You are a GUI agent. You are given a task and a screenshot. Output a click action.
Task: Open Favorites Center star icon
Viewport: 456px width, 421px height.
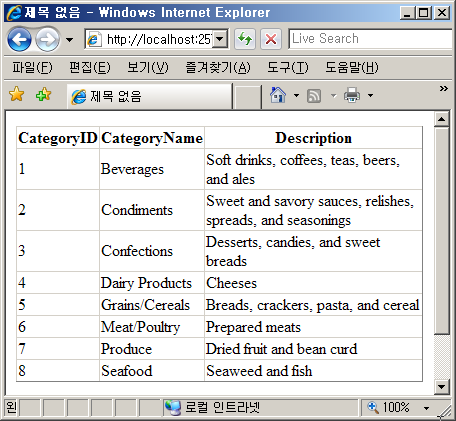point(16,94)
